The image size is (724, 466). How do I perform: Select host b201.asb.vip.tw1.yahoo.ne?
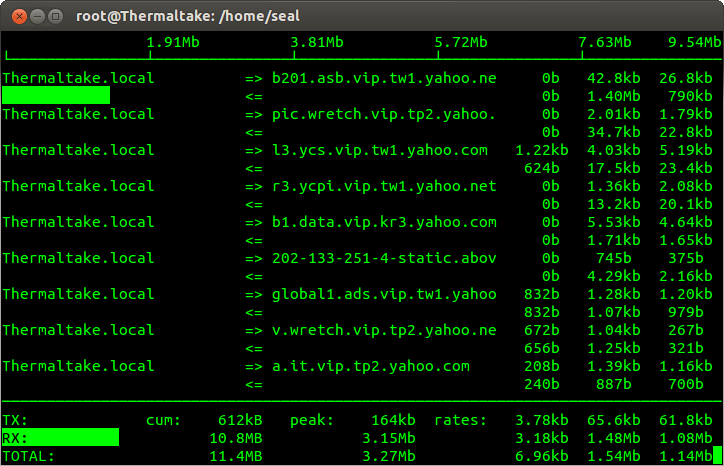[x=384, y=79]
